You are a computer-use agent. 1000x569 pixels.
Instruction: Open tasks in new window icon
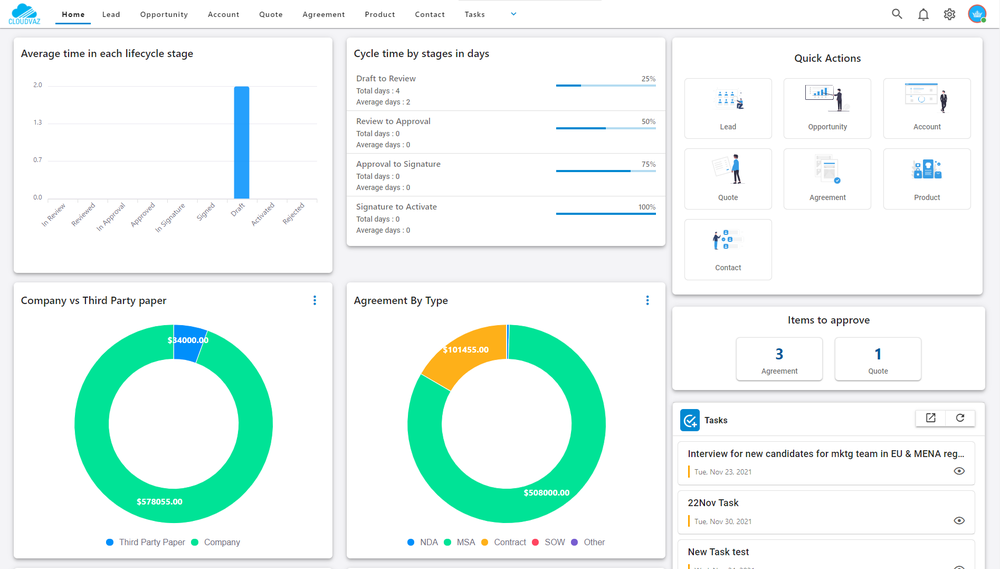click(x=930, y=418)
